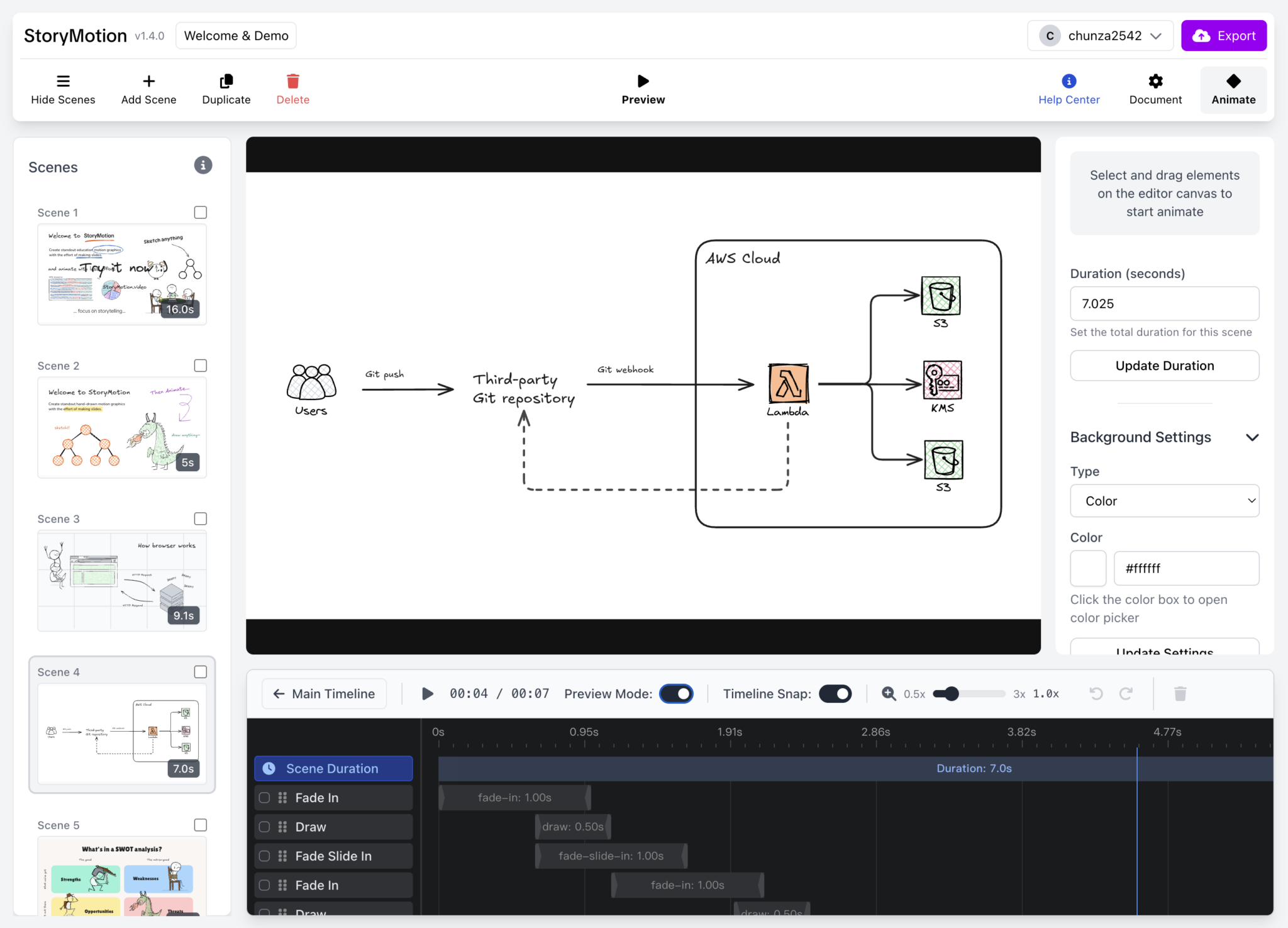1288x928 pixels.
Task: Click the Hide Scenes hamburger icon
Action: pyautogui.click(x=63, y=82)
